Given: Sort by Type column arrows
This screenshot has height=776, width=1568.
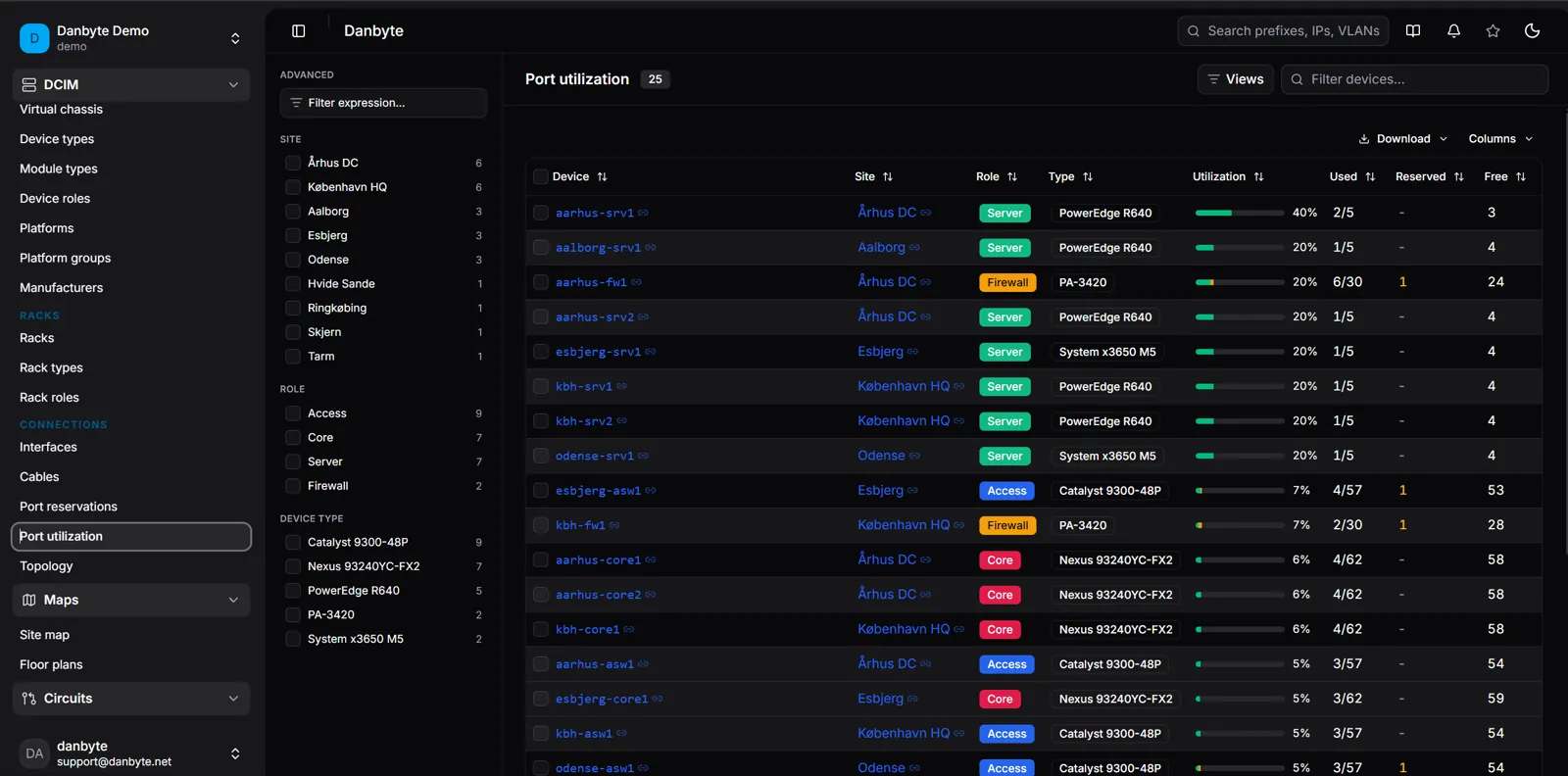Looking at the screenshot, I should 1088,176.
